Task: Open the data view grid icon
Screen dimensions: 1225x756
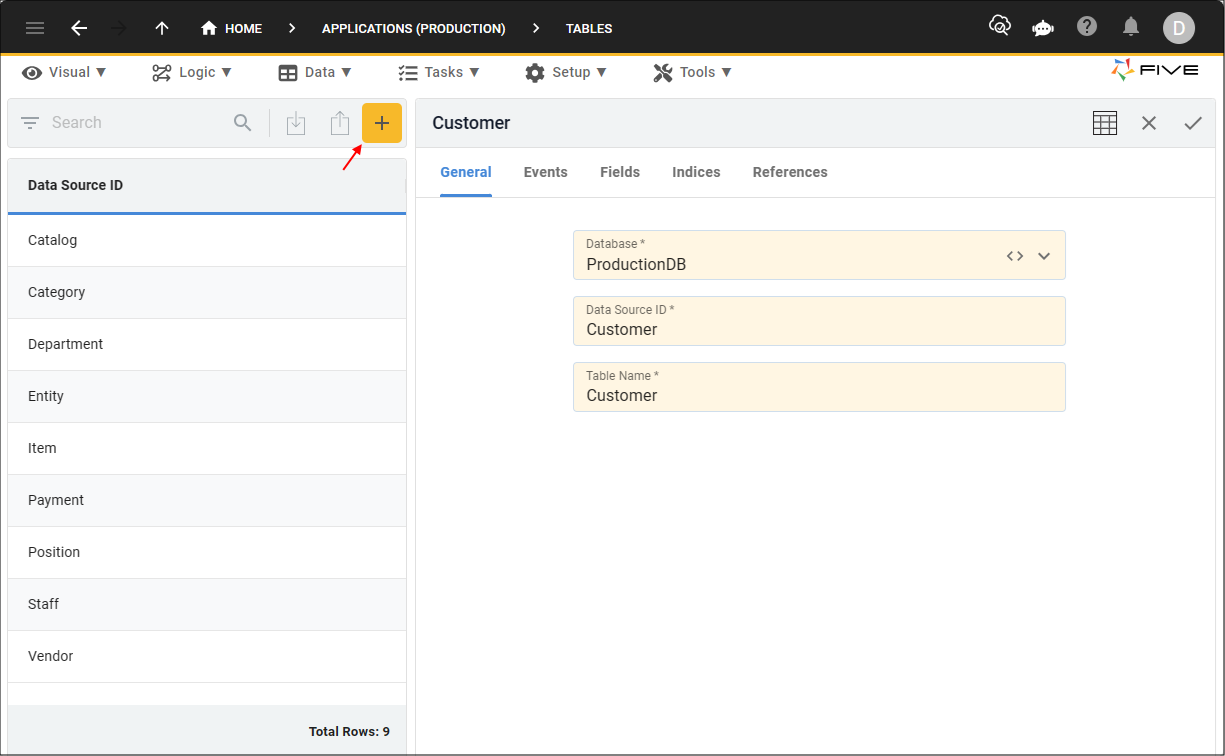Action: [1105, 123]
